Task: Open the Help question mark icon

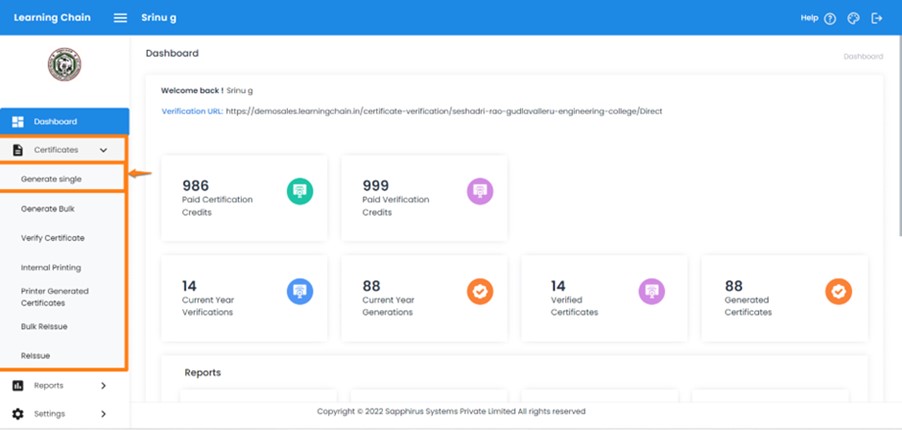Action: (x=830, y=18)
